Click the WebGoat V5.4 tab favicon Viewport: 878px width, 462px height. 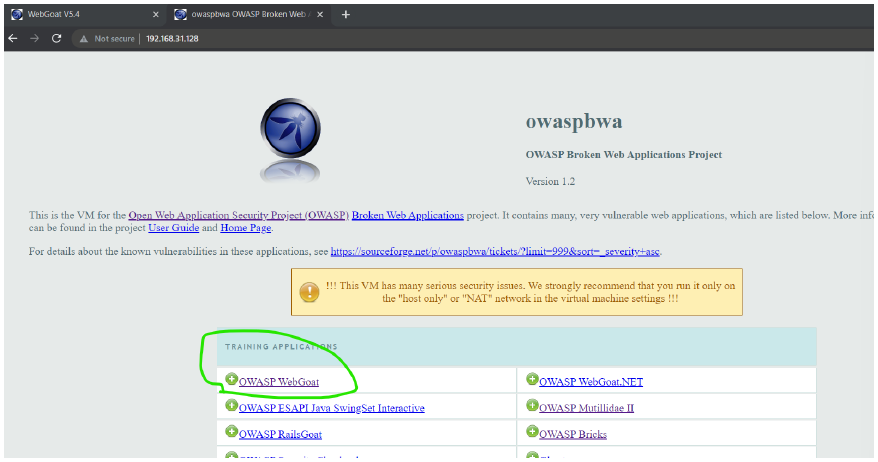click(x=17, y=15)
